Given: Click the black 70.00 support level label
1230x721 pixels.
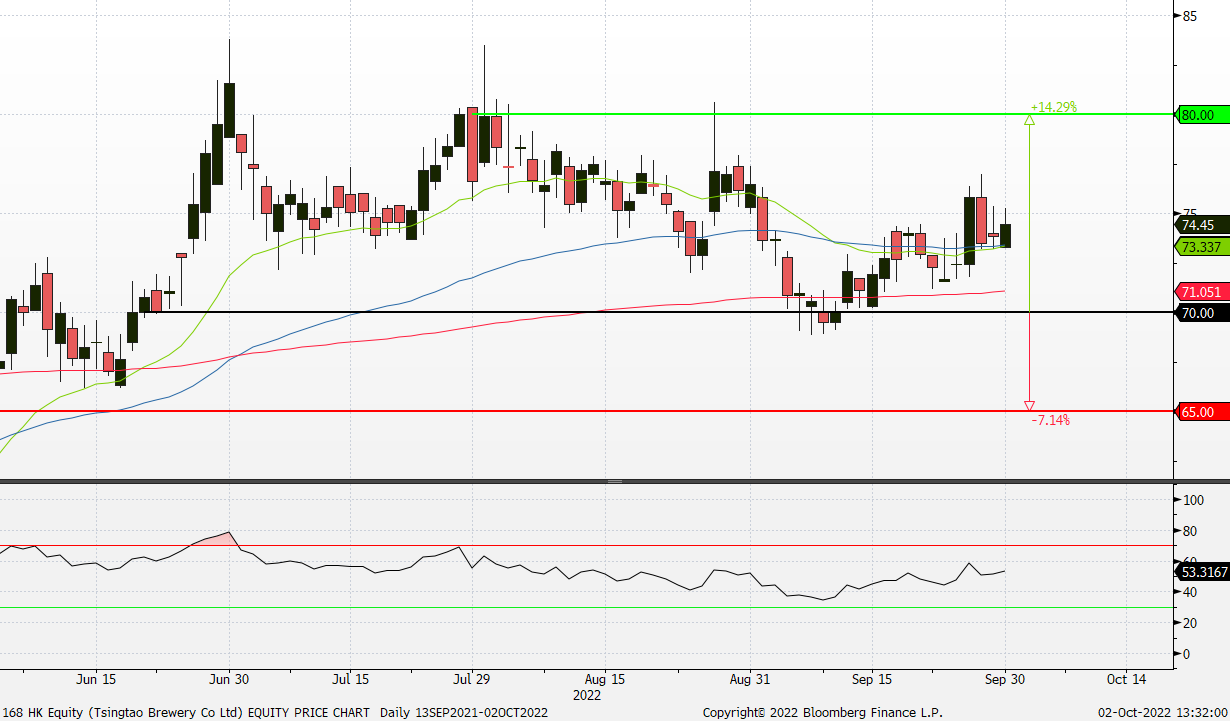Looking at the screenshot, I should tap(1201, 313).
